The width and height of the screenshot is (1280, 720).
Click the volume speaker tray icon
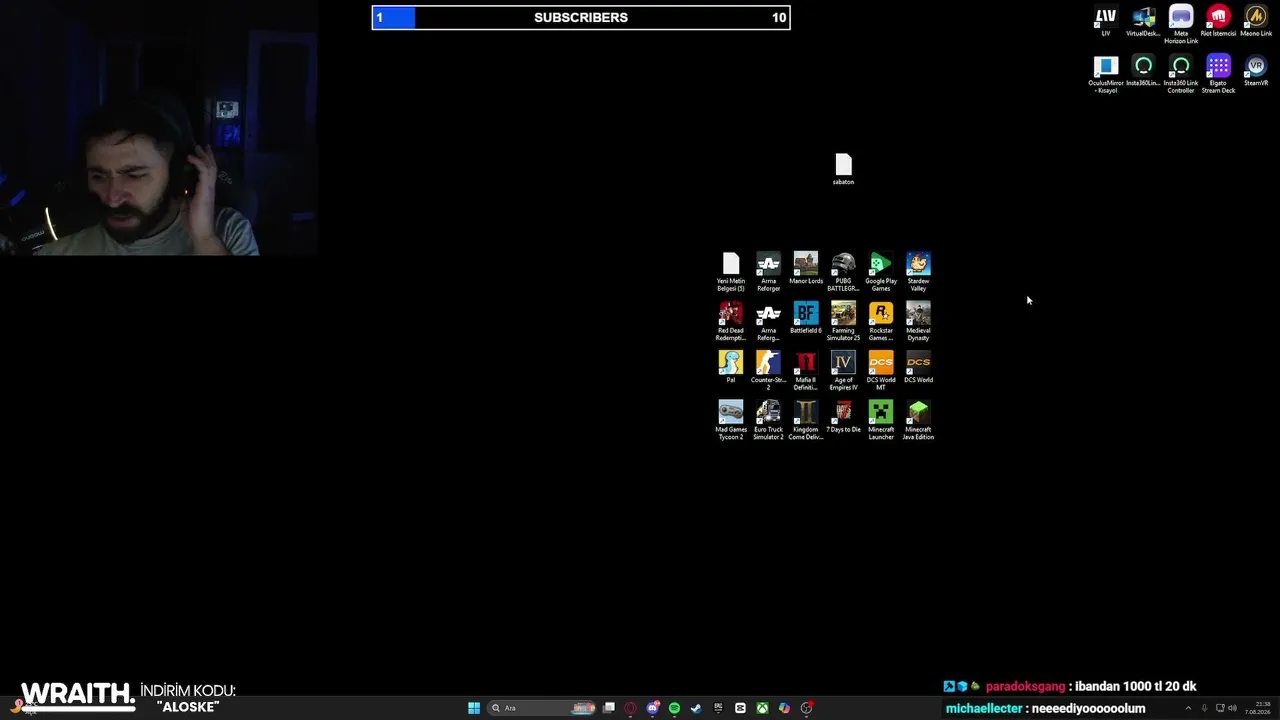pos(1232,708)
